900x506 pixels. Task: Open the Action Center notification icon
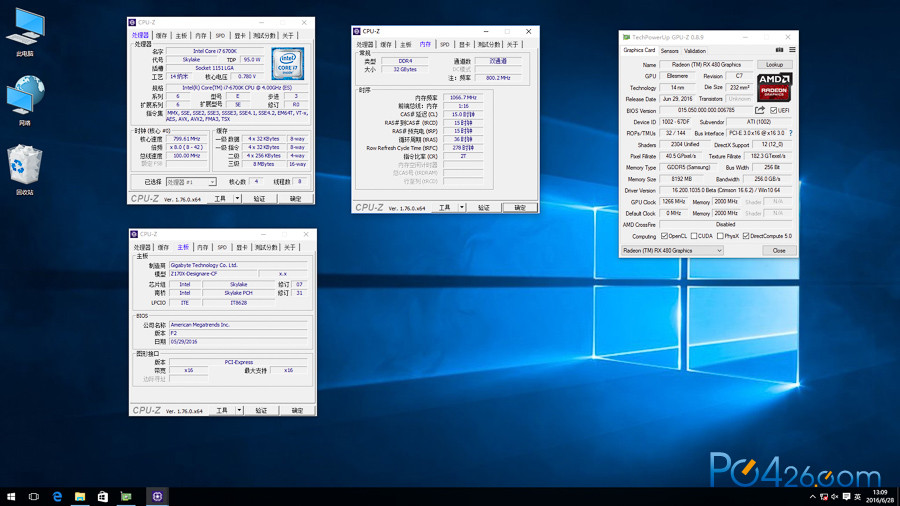[x=846, y=497]
